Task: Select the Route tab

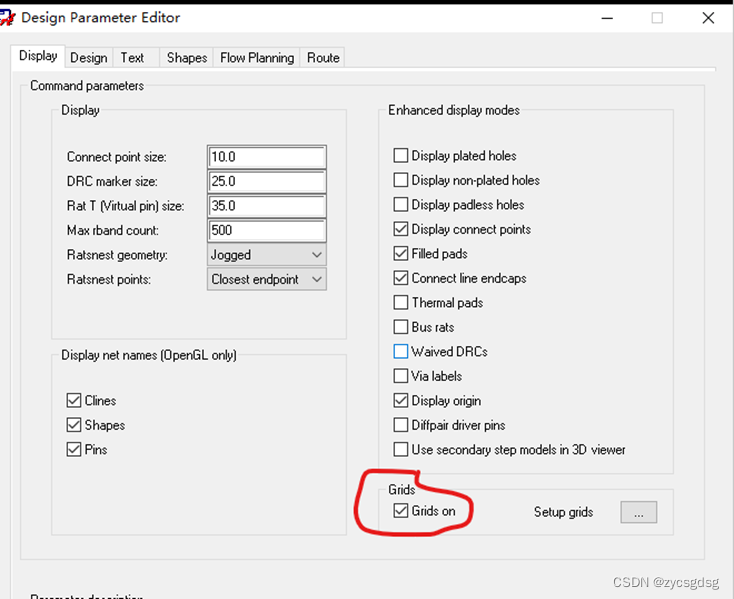Action: (323, 58)
